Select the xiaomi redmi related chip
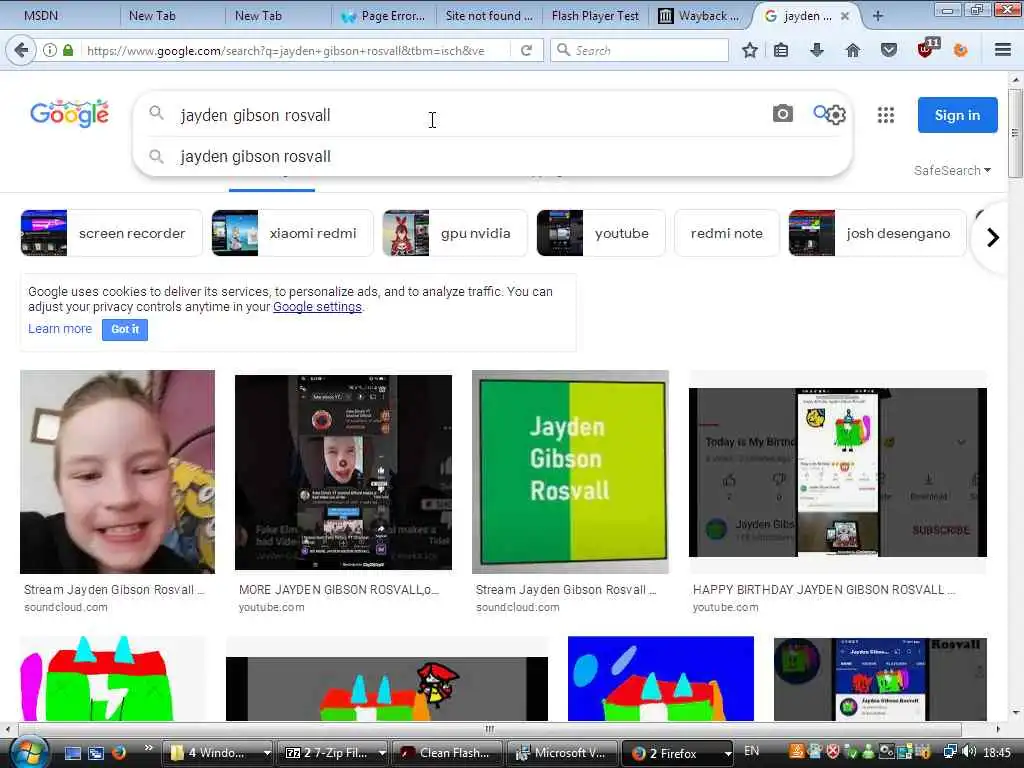The width and height of the screenshot is (1024, 768). (293, 233)
